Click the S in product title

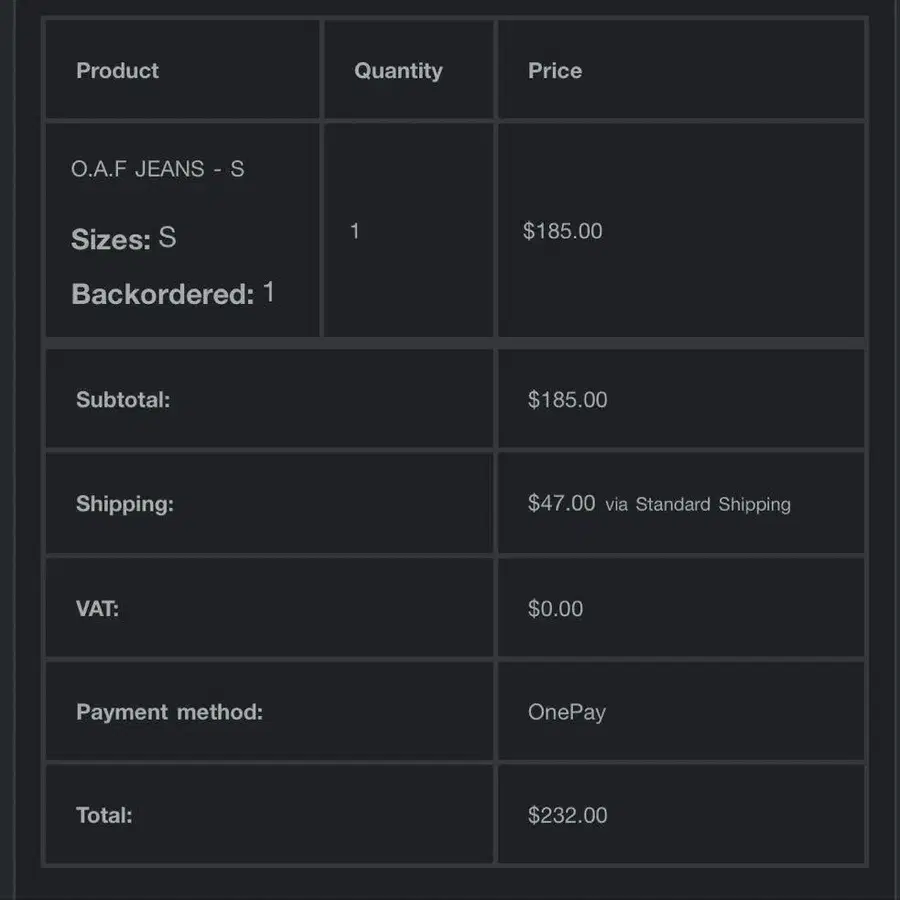(238, 169)
